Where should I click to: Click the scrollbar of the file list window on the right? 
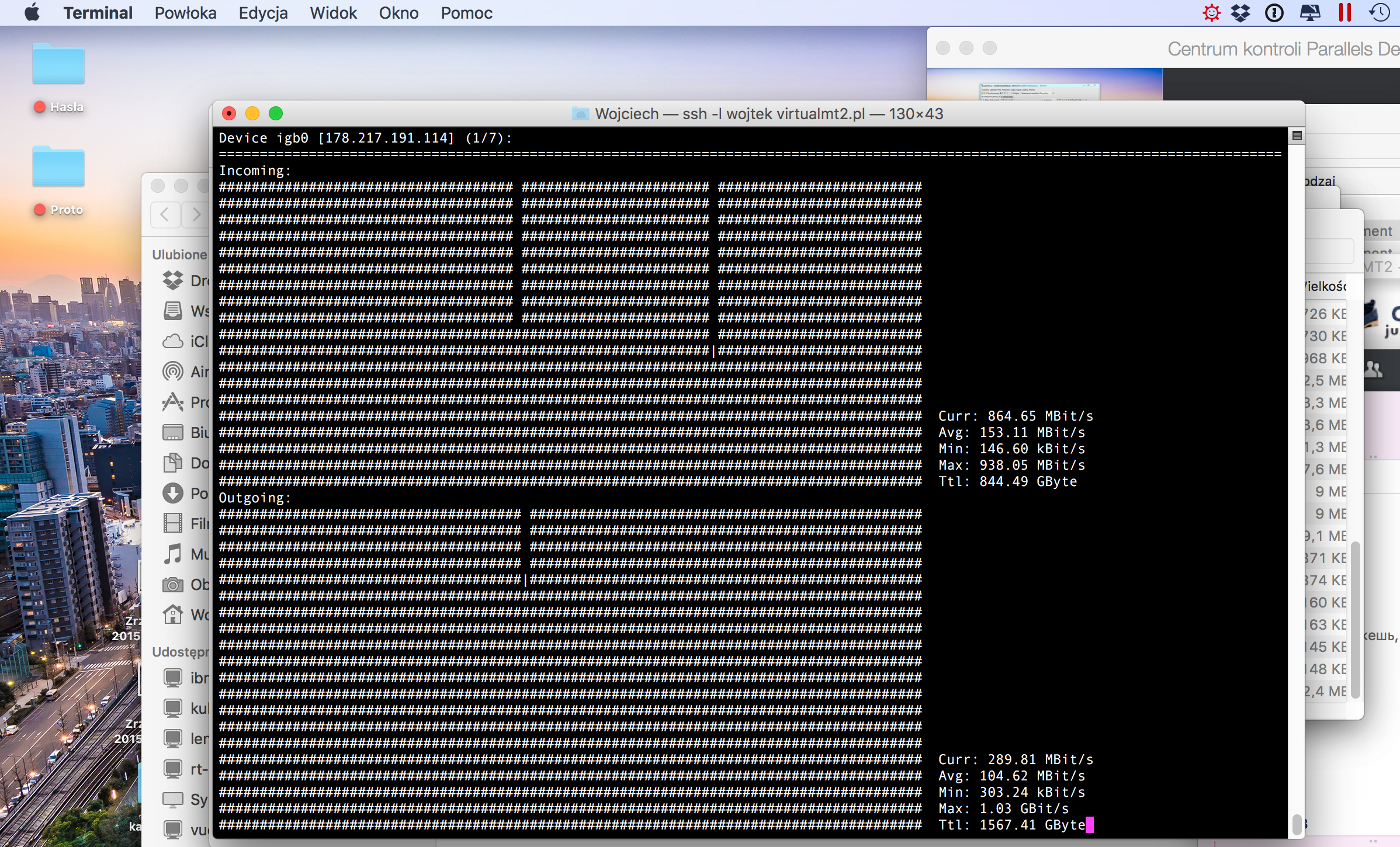pos(1356,619)
